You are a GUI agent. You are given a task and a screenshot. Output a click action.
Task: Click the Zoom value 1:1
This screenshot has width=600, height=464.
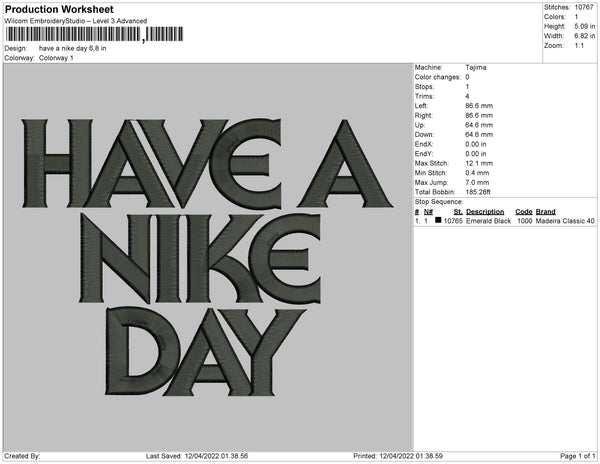579,46
